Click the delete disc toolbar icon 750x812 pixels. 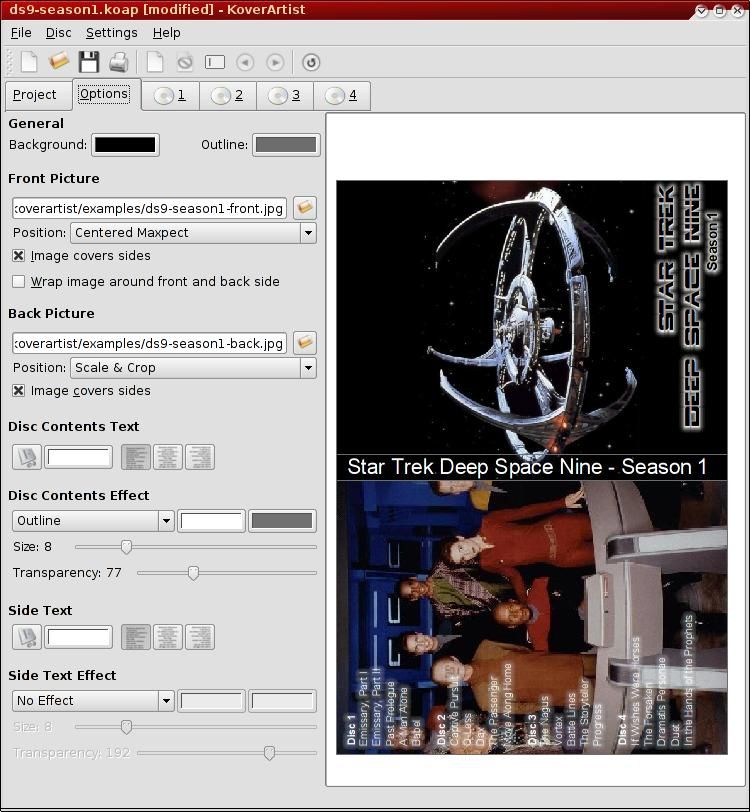(184, 63)
